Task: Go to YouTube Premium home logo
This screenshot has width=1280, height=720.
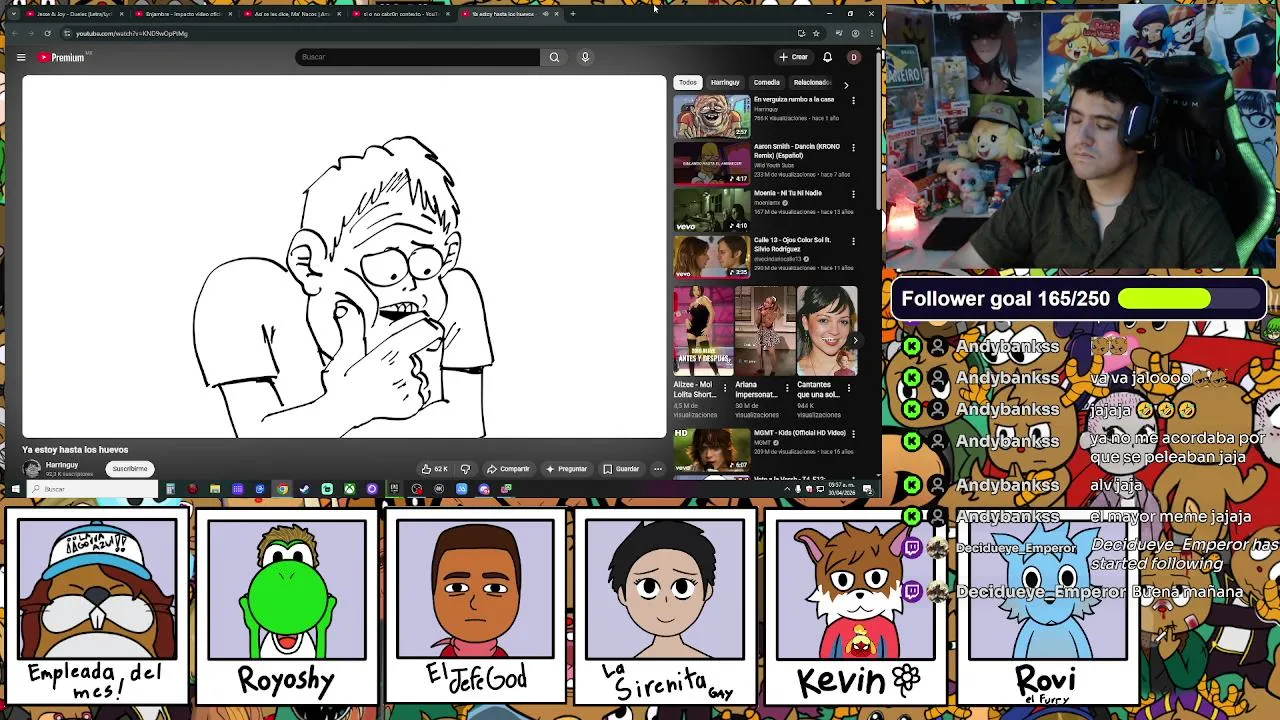Action: click(x=63, y=57)
